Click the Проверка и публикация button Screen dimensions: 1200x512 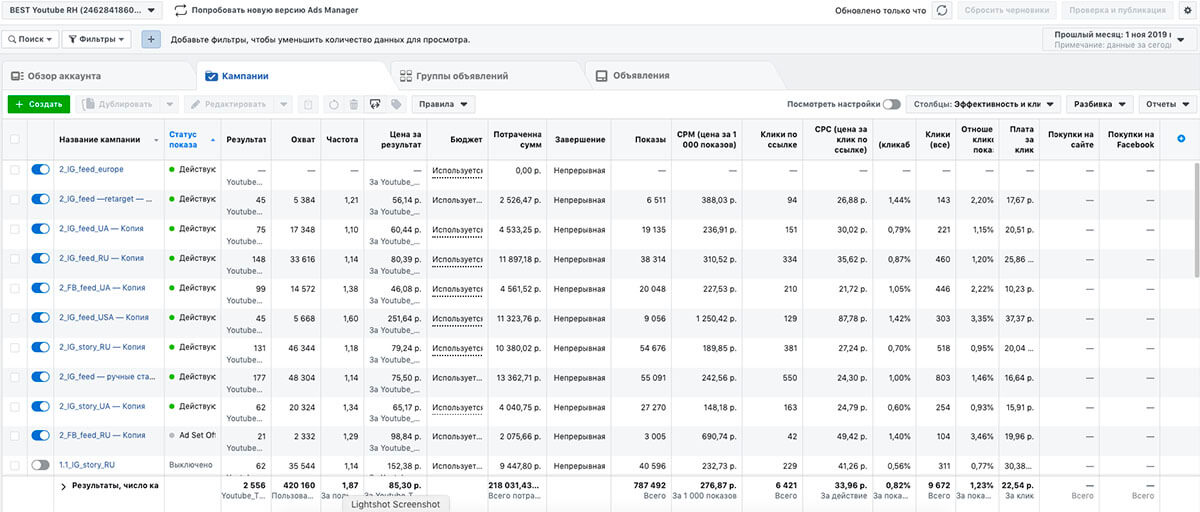pyautogui.click(x=1115, y=11)
